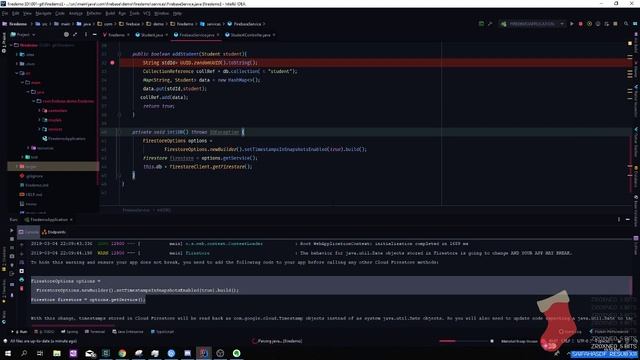
Task: Open the View menu
Action: 27,13
